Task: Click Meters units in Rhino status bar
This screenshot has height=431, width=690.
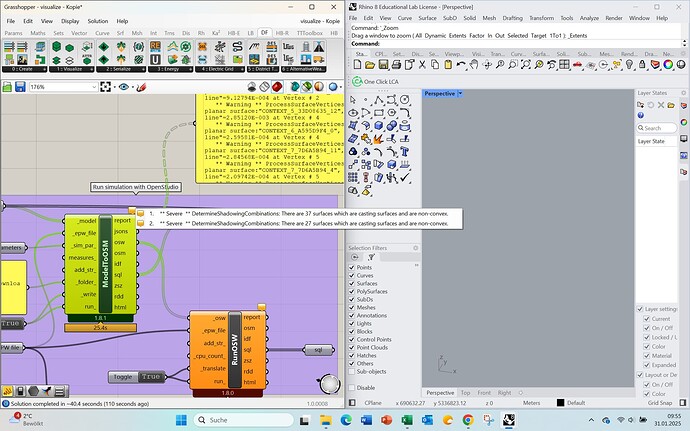Action: coord(531,403)
